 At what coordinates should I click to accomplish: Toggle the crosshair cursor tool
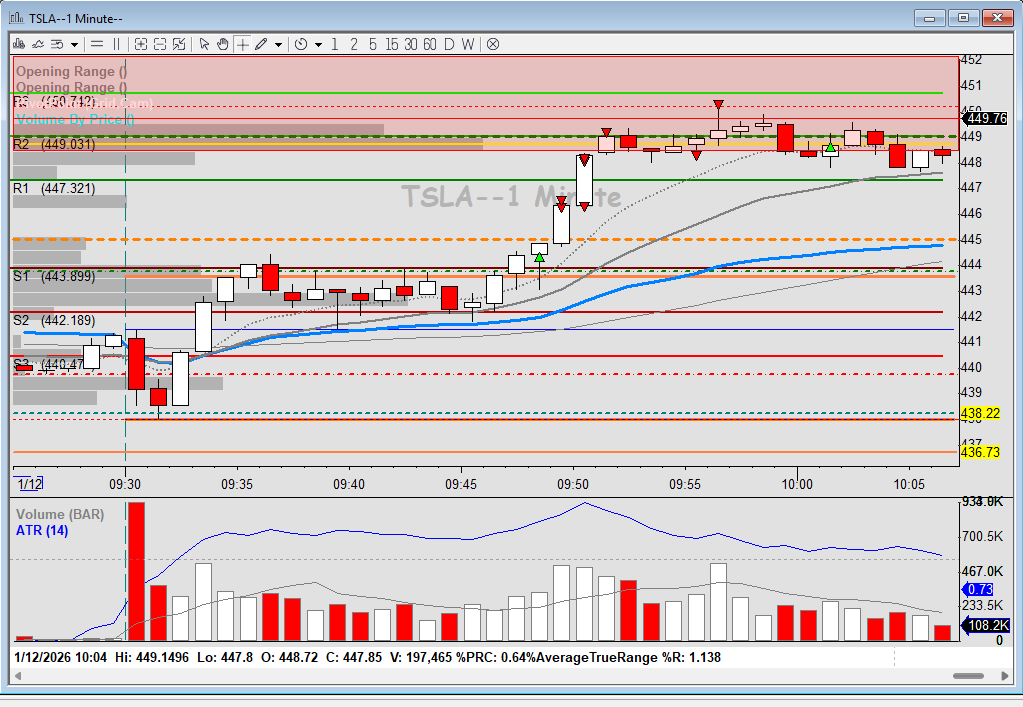click(x=243, y=44)
